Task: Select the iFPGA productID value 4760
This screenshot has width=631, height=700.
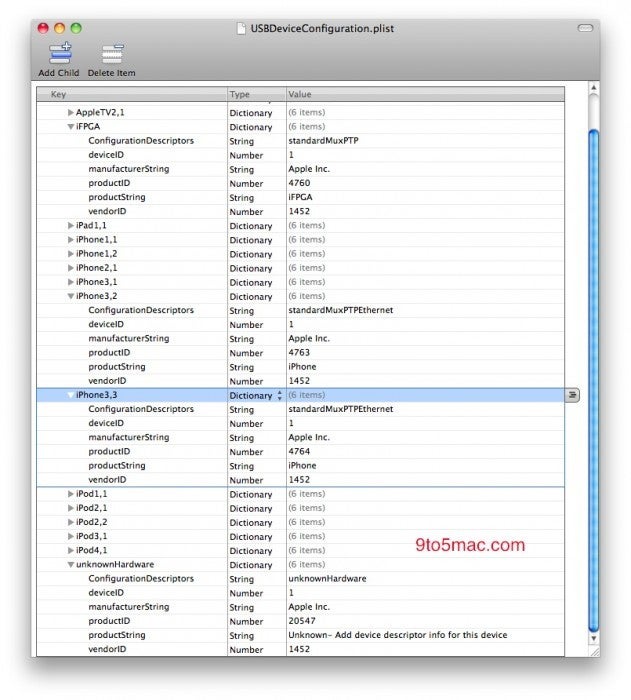Action: 299,183
